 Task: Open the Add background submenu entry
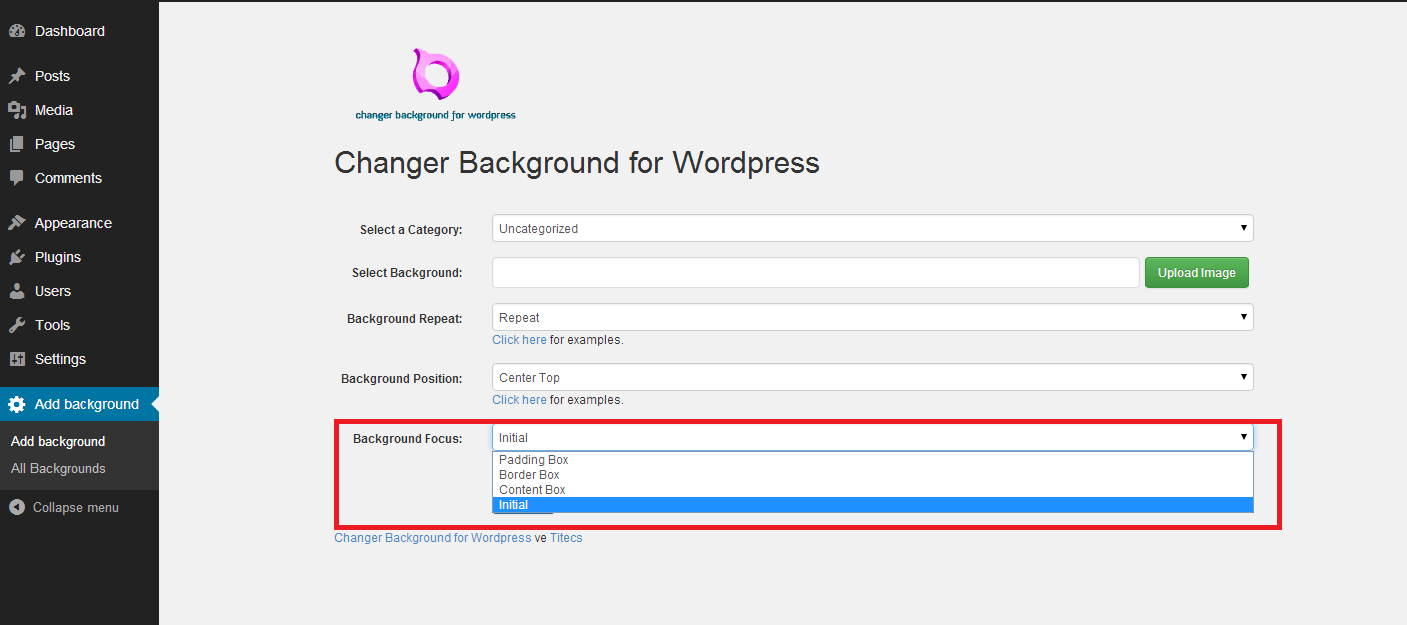pos(58,441)
